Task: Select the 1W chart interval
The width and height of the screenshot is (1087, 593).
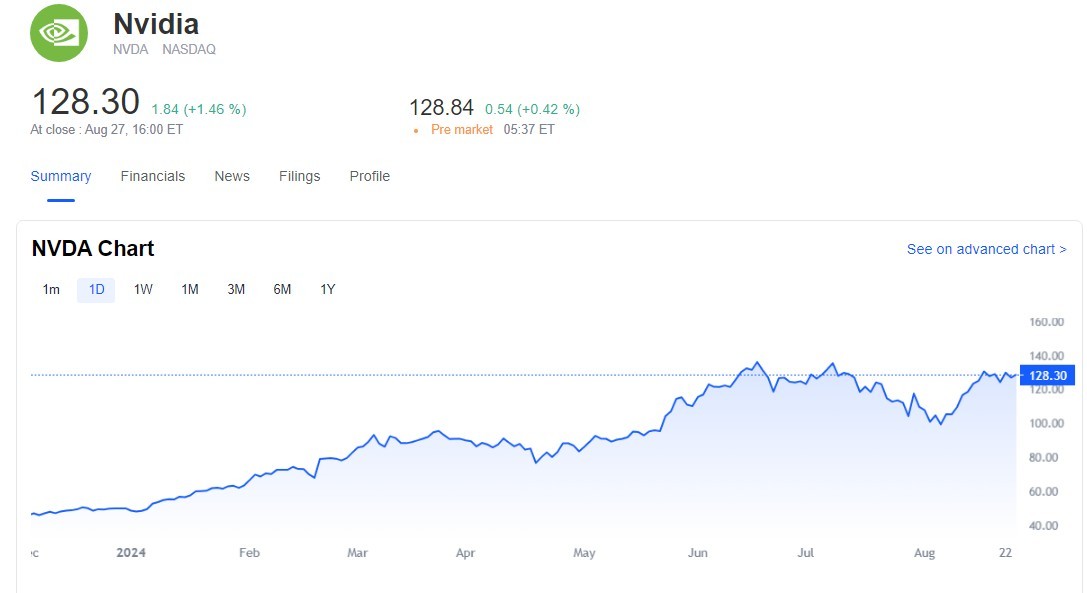Action: click(143, 290)
